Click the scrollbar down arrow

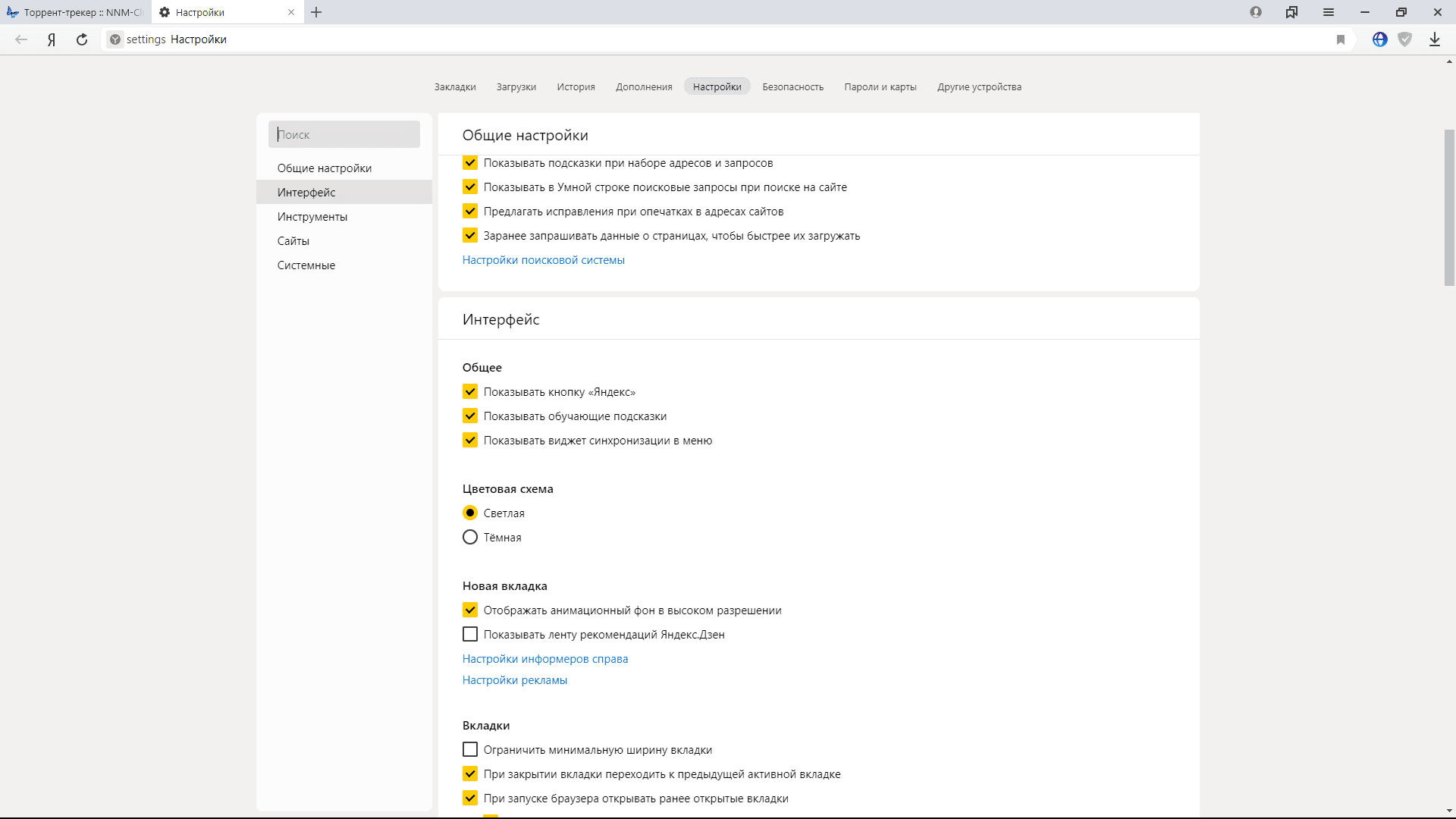tap(1449, 811)
